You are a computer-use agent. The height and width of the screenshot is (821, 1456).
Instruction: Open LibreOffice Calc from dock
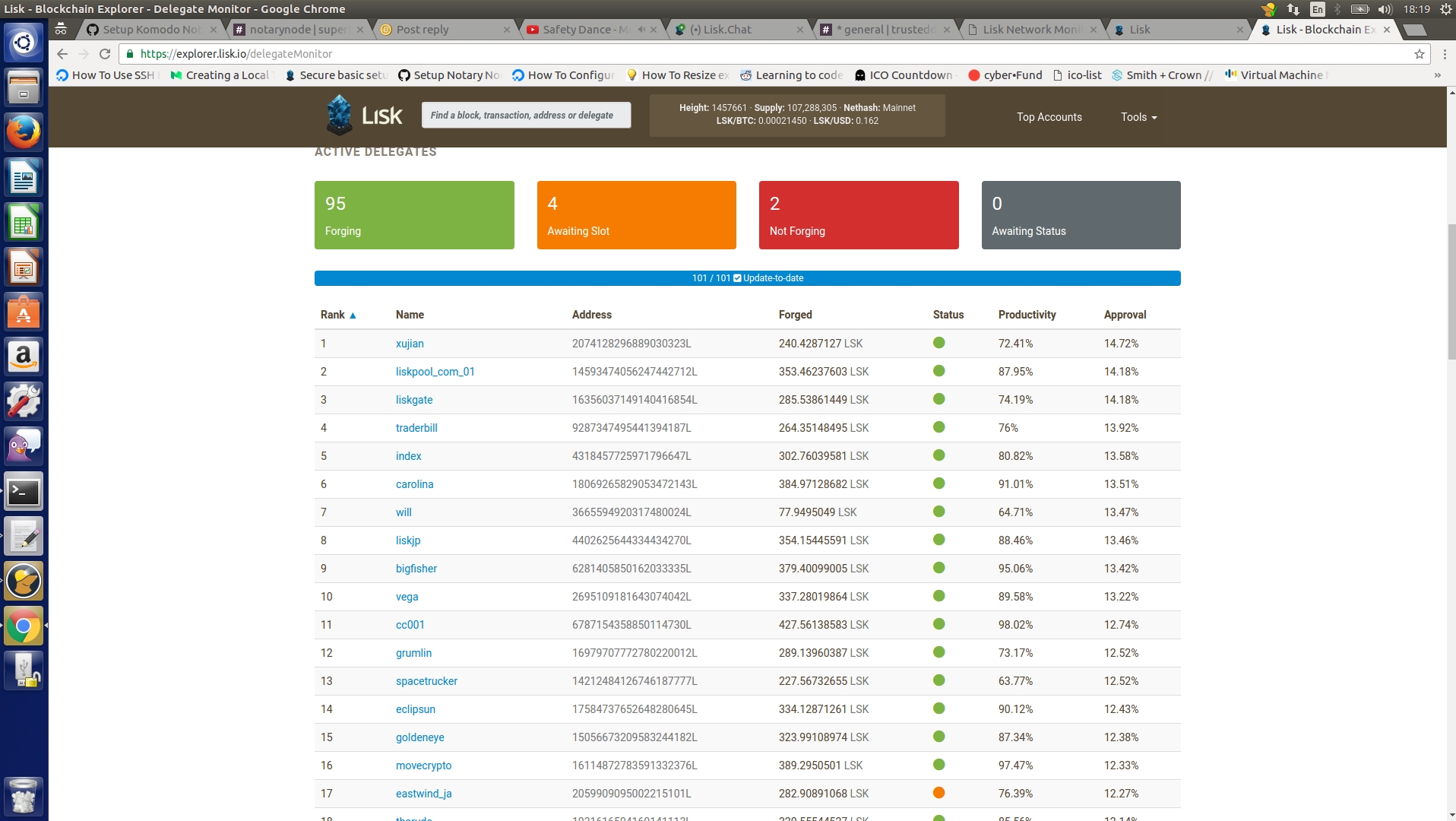[24, 222]
